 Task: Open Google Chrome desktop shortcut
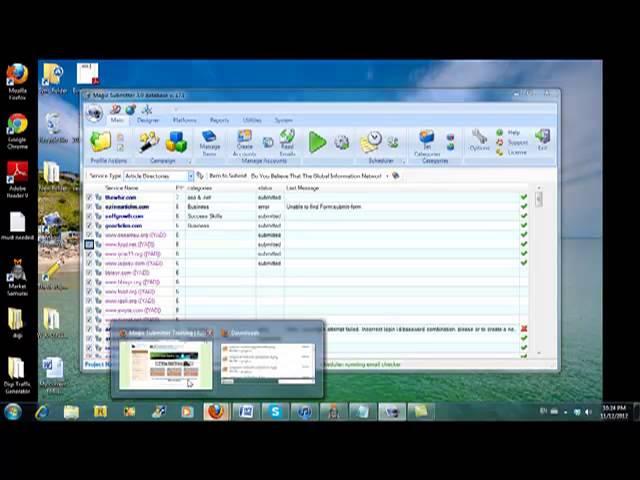click(17, 131)
